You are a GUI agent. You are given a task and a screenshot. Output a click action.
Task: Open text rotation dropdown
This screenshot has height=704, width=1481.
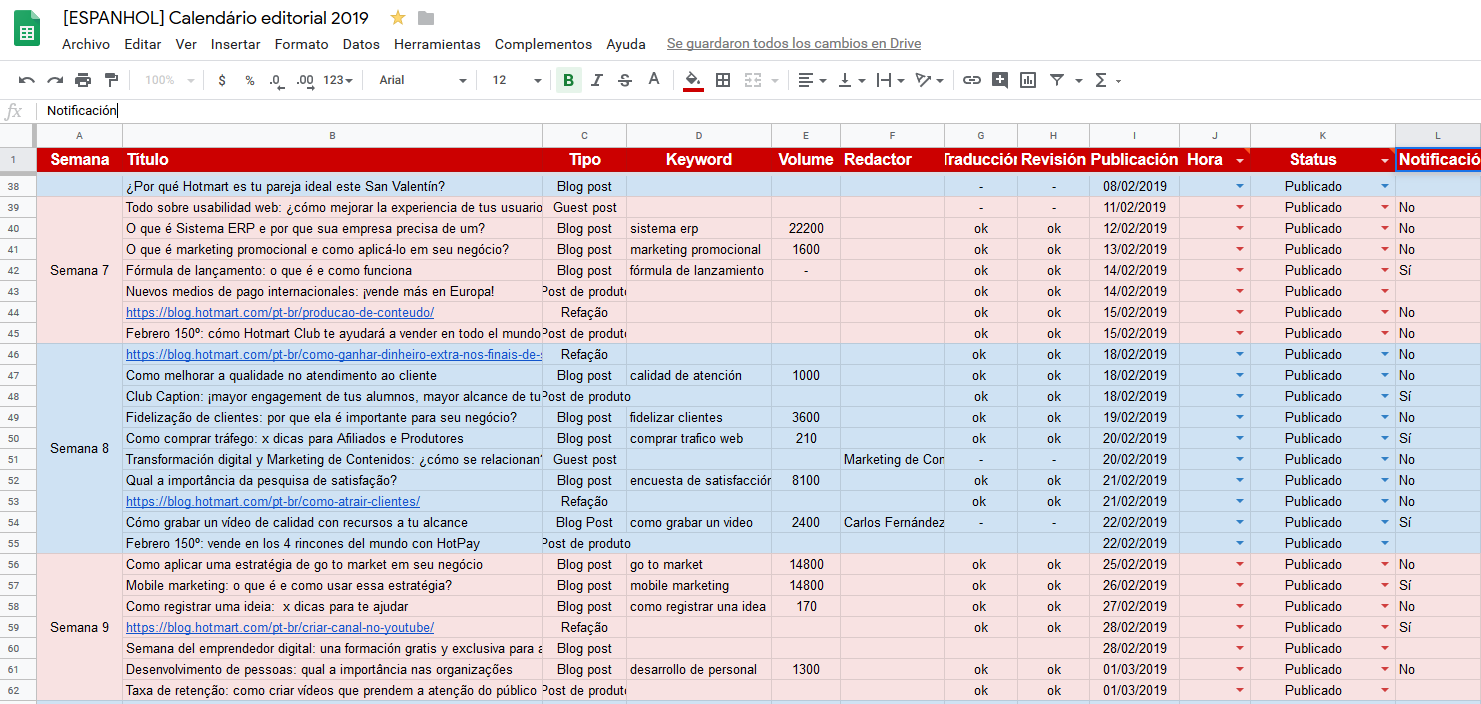(929, 80)
